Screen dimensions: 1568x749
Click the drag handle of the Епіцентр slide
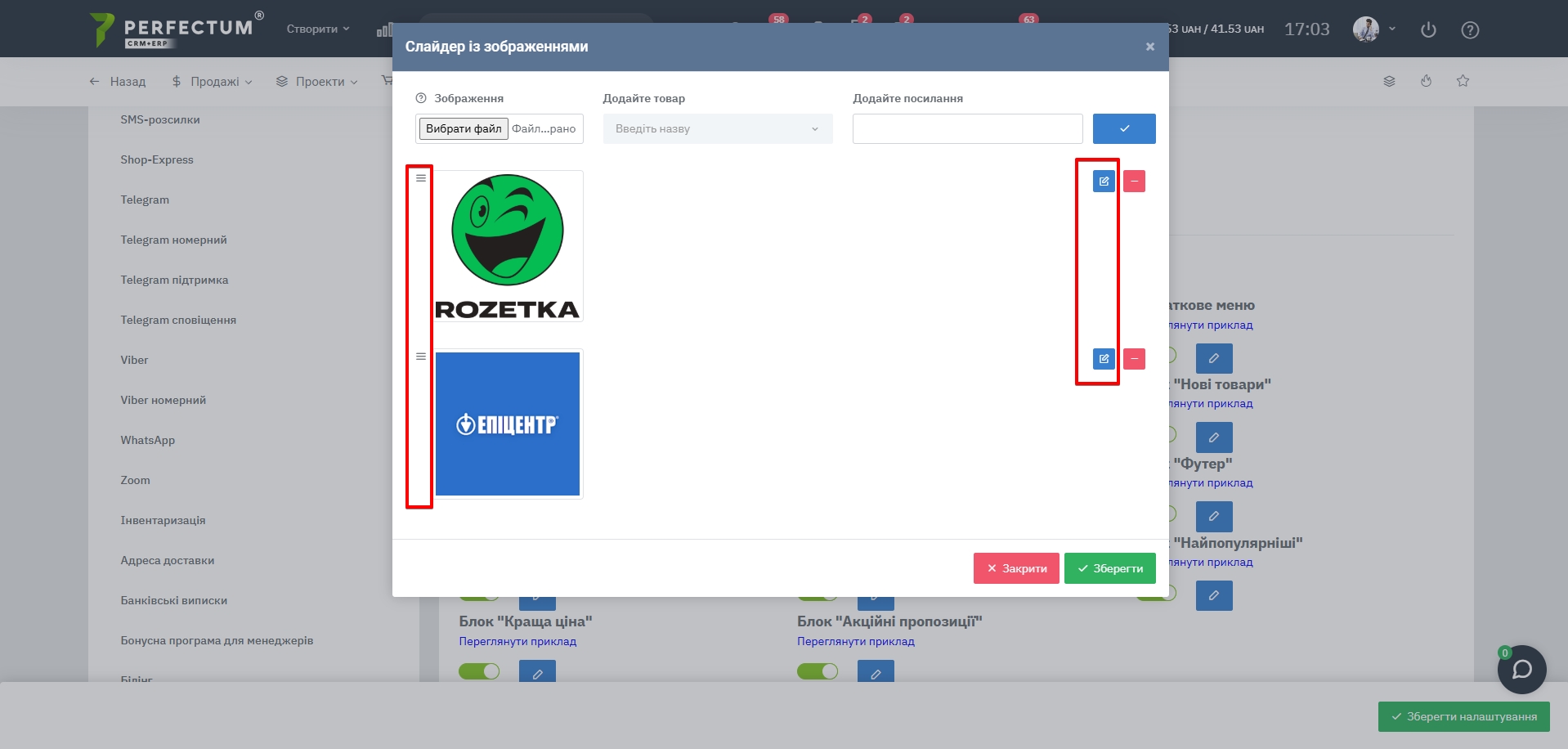click(x=421, y=357)
